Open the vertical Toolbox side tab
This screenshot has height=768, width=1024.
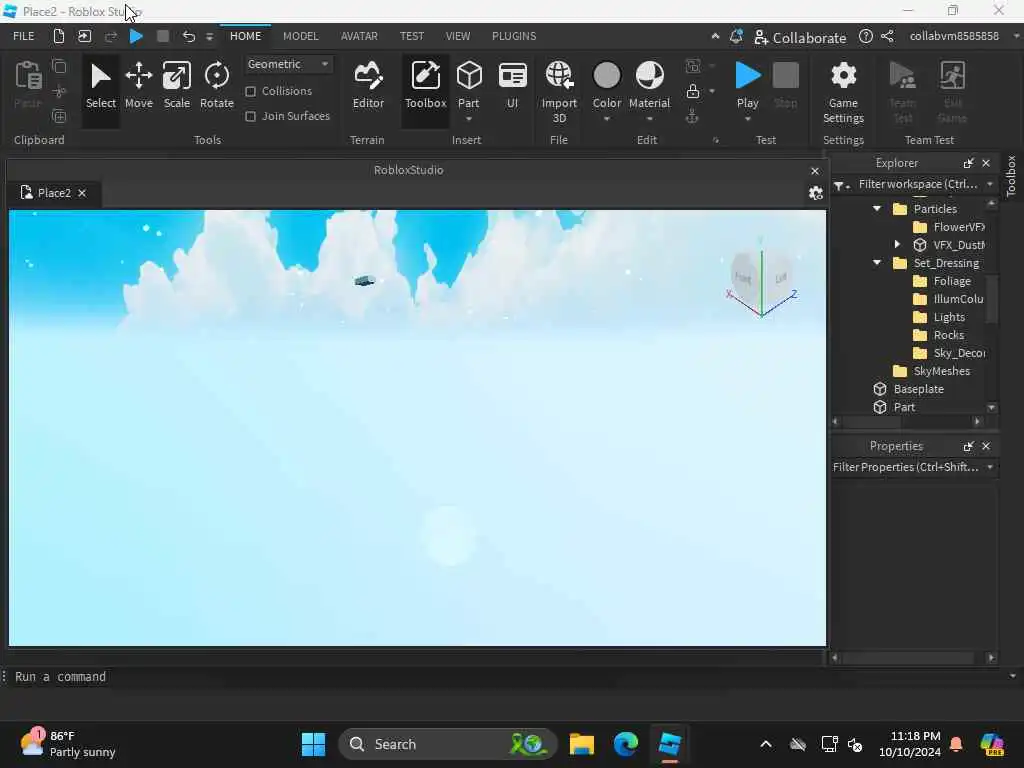point(1011,176)
